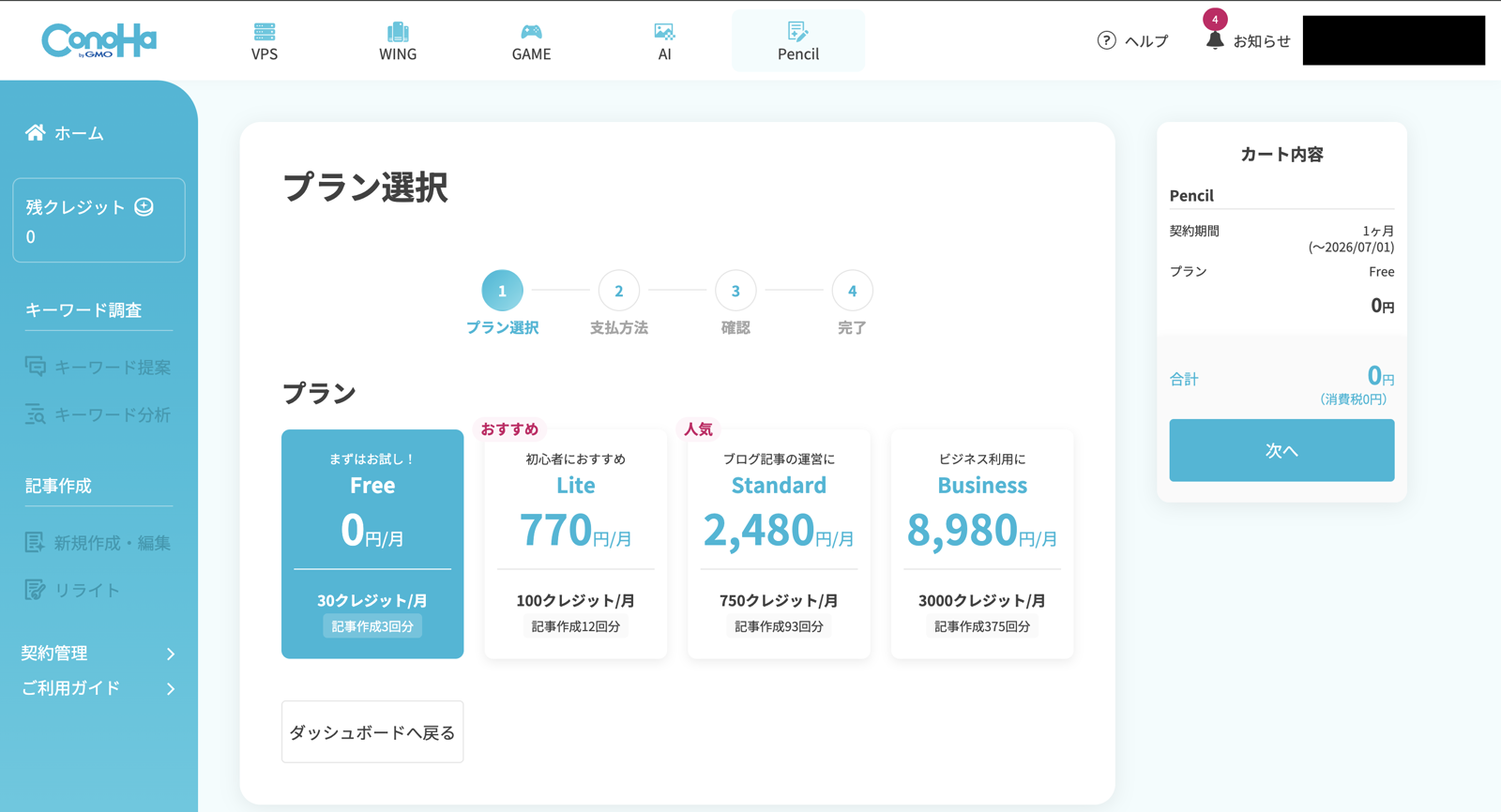Click ダッシュボードへ戻る button
The width and height of the screenshot is (1501, 812).
(372, 731)
